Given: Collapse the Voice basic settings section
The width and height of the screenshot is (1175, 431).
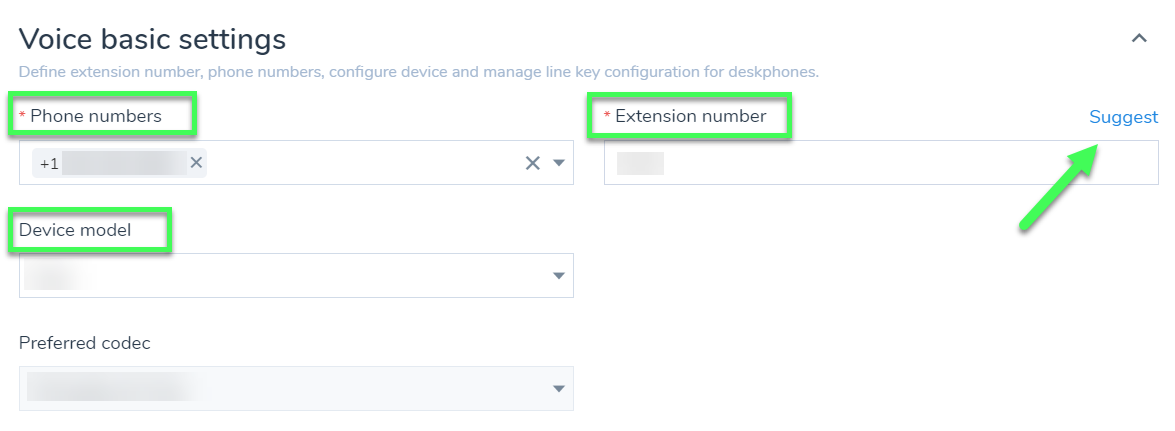Looking at the screenshot, I should (1139, 38).
